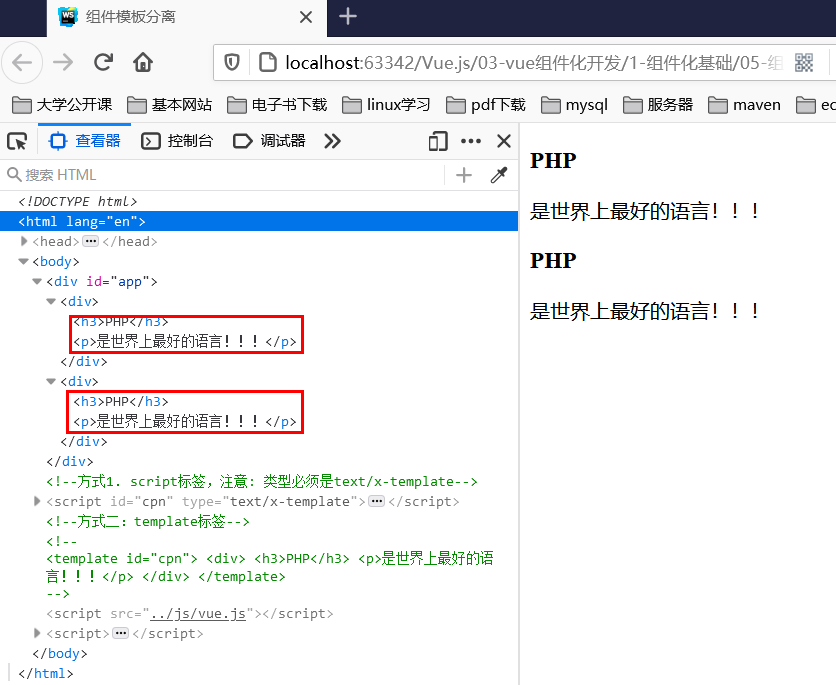Click first 是世界上最好的语言 paragraph on page
The width and height of the screenshot is (836, 685).
[645, 211]
